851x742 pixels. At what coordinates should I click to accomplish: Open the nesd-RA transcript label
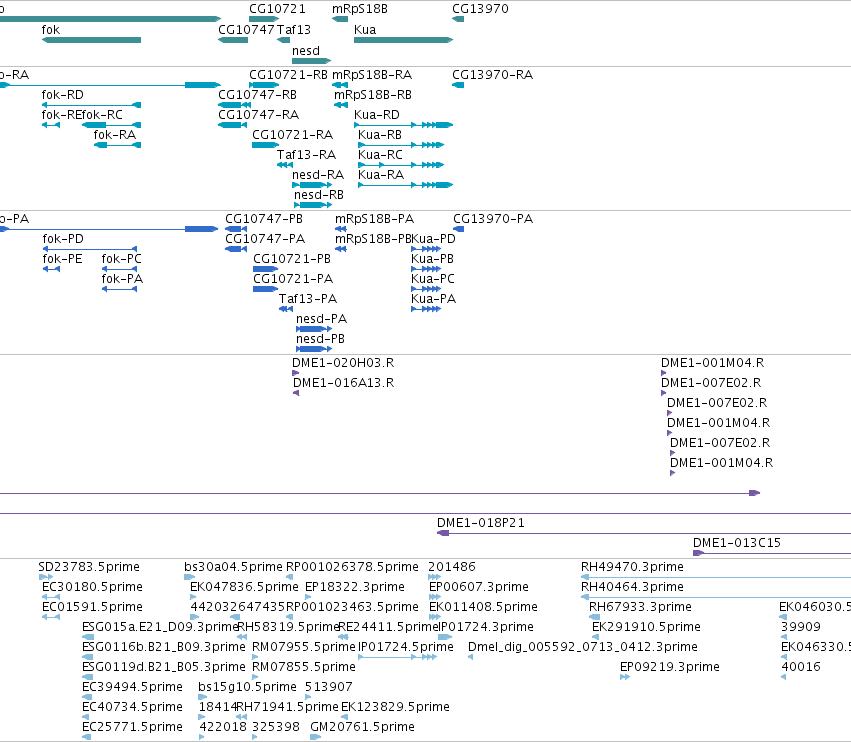coord(318,175)
